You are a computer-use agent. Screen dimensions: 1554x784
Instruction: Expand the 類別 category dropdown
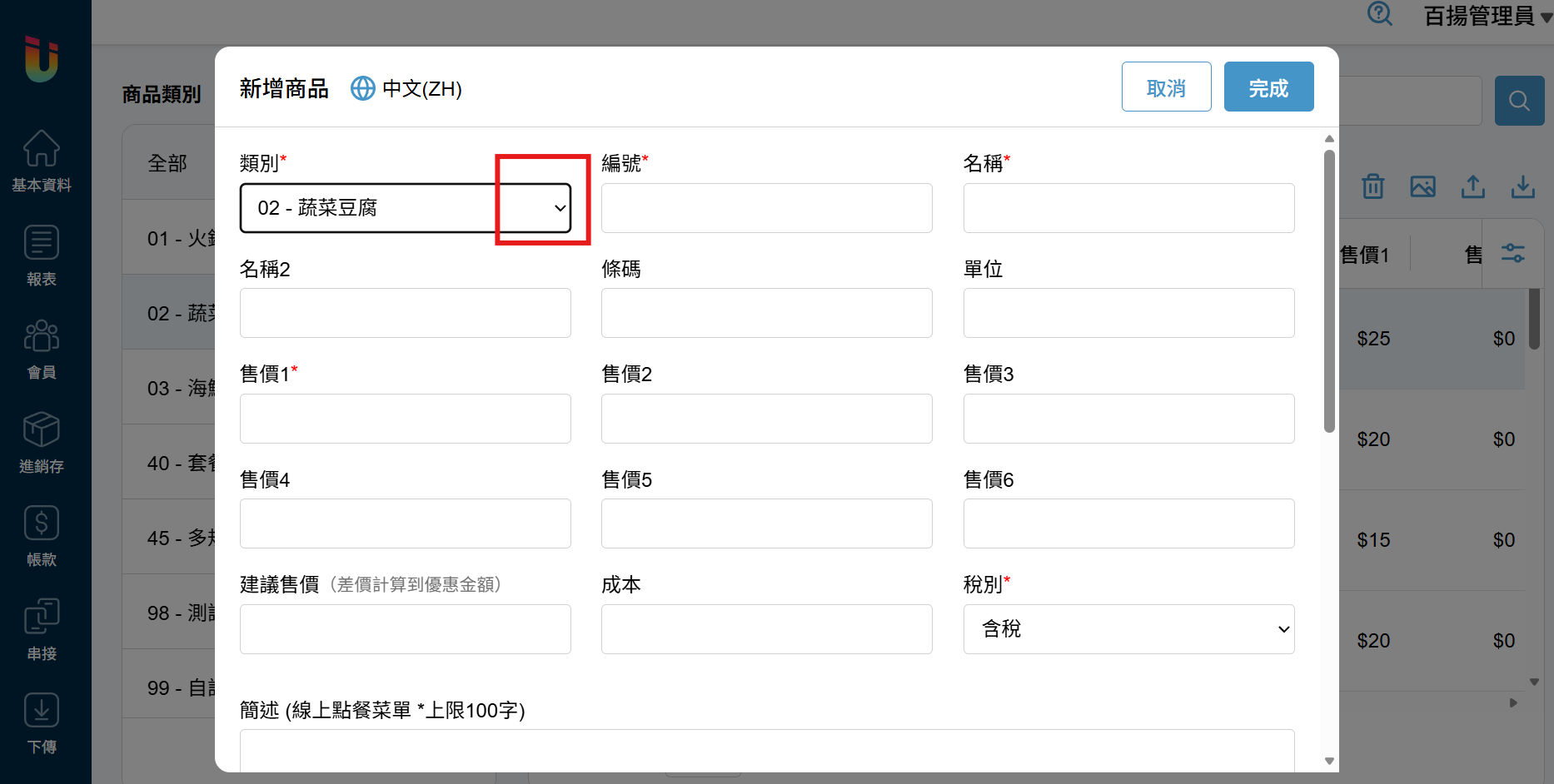[560, 208]
